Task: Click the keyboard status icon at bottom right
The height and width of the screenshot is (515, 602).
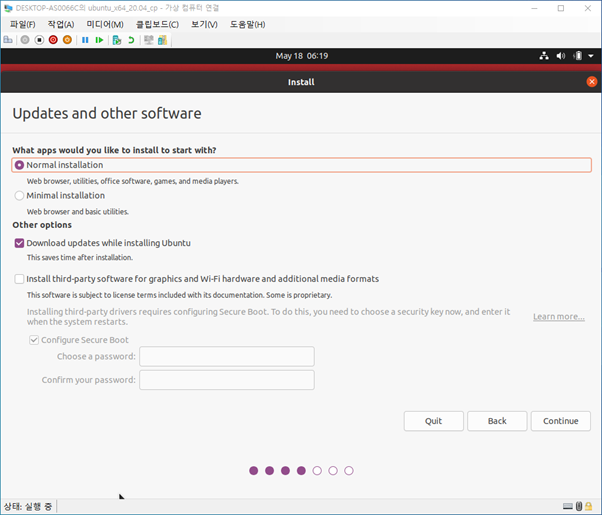Action: (x=568, y=507)
